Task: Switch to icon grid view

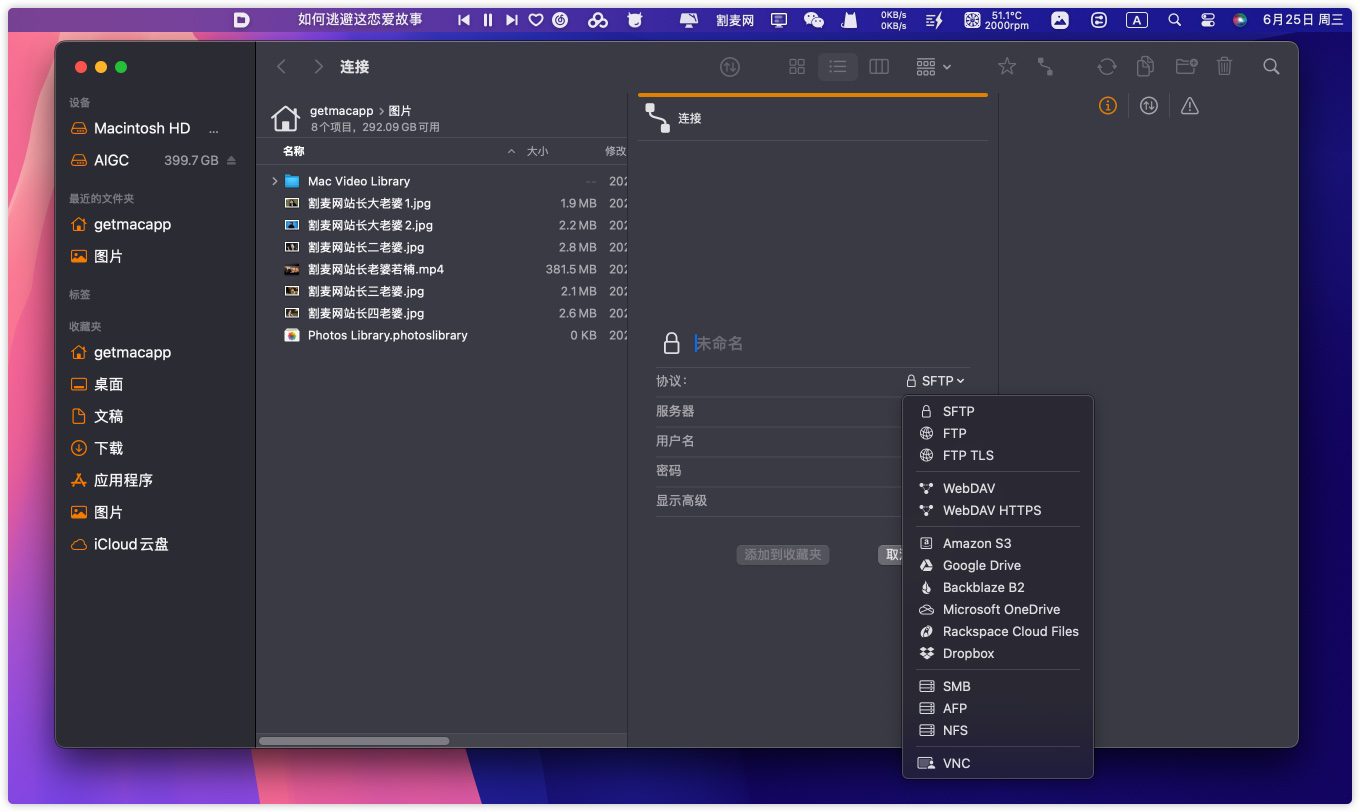Action: pos(797,67)
